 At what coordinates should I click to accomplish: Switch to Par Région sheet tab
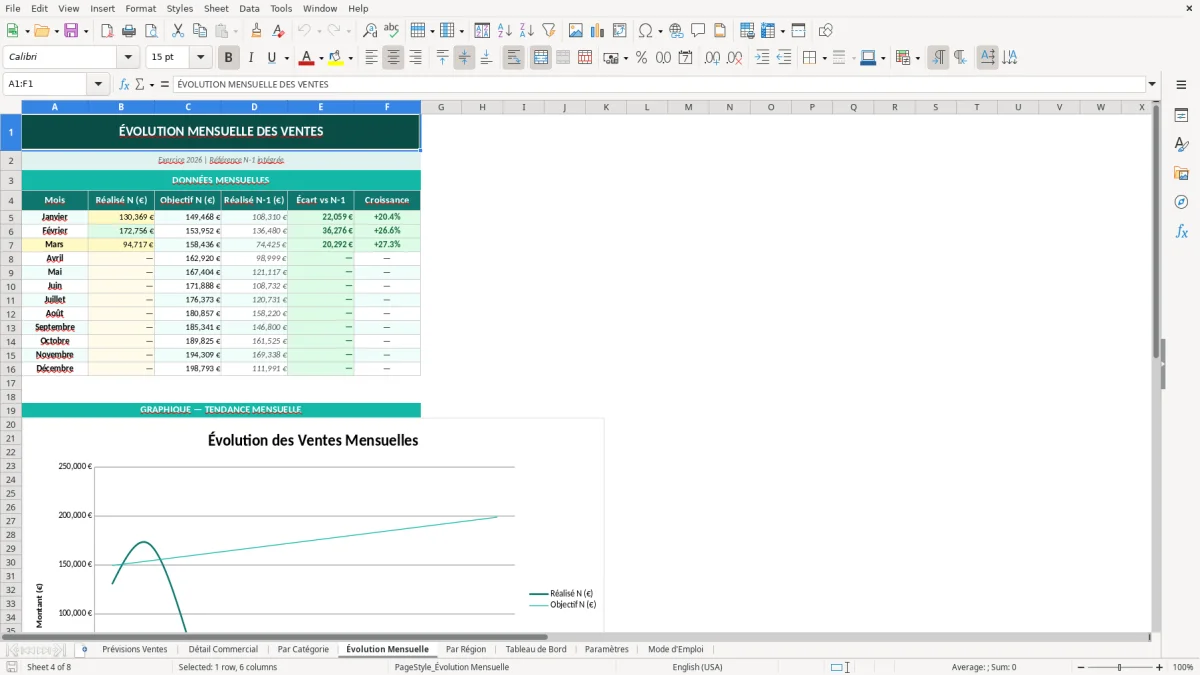point(466,649)
